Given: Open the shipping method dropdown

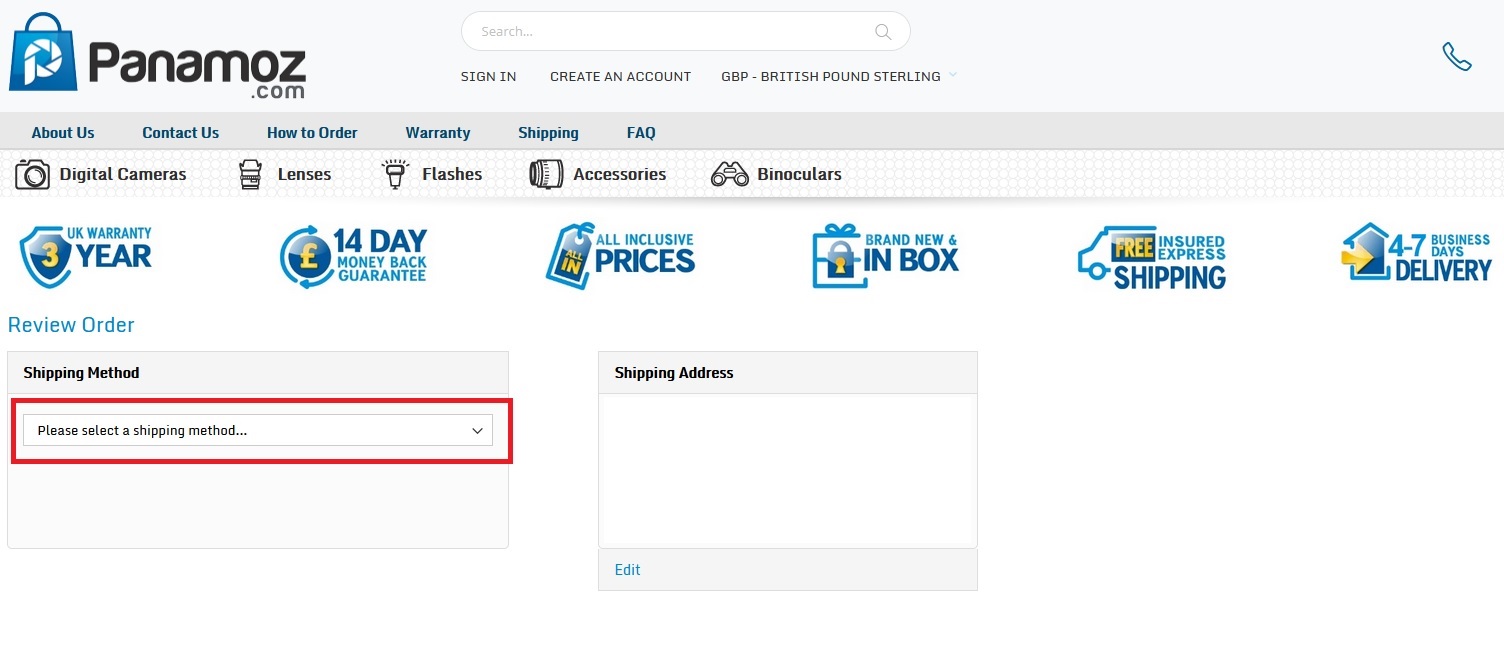Looking at the screenshot, I should (258, 430).
